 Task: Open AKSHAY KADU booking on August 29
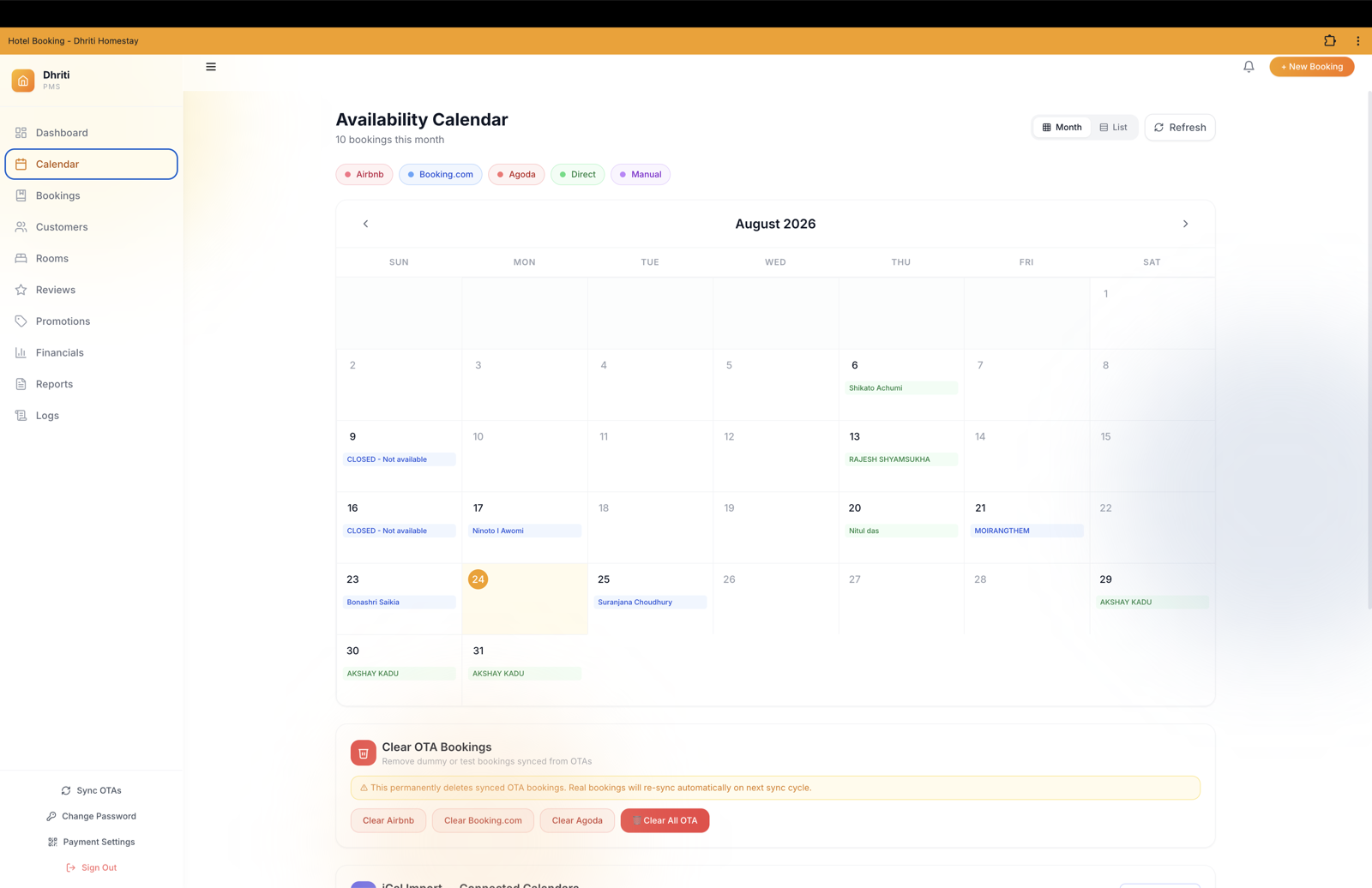1152,602
